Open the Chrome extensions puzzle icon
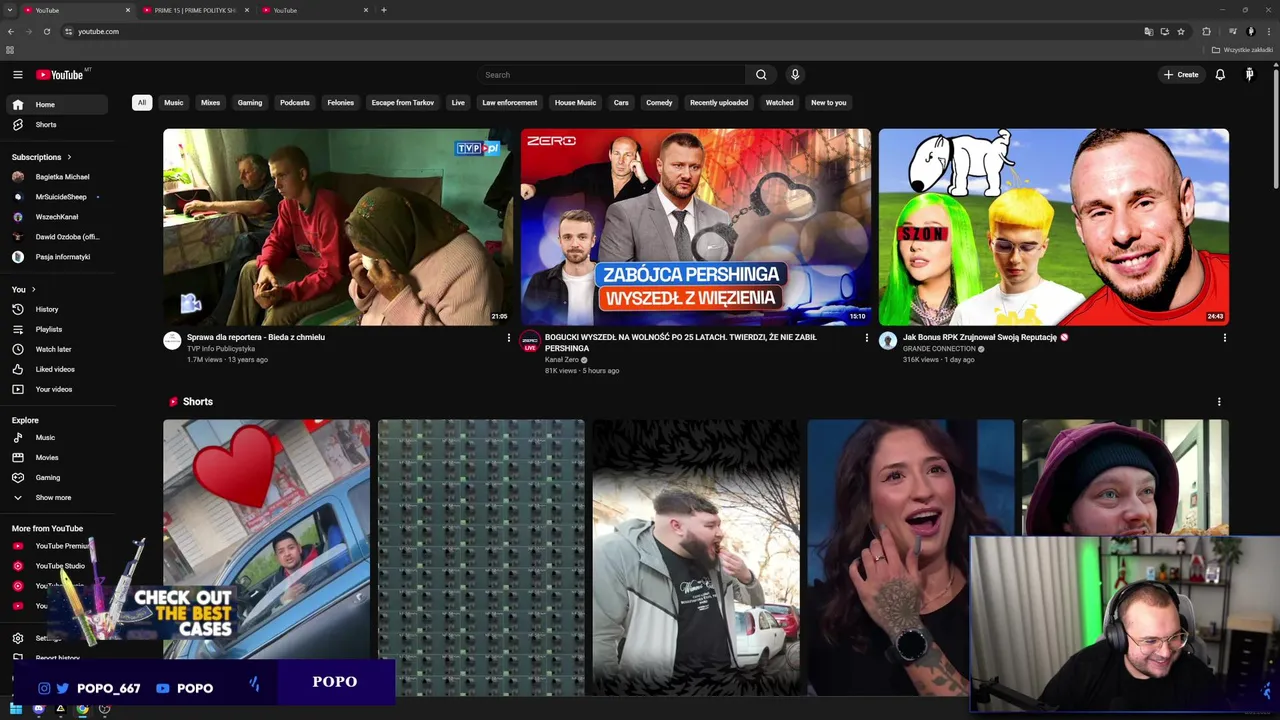1280x720 pixels. pos(1206,31)
